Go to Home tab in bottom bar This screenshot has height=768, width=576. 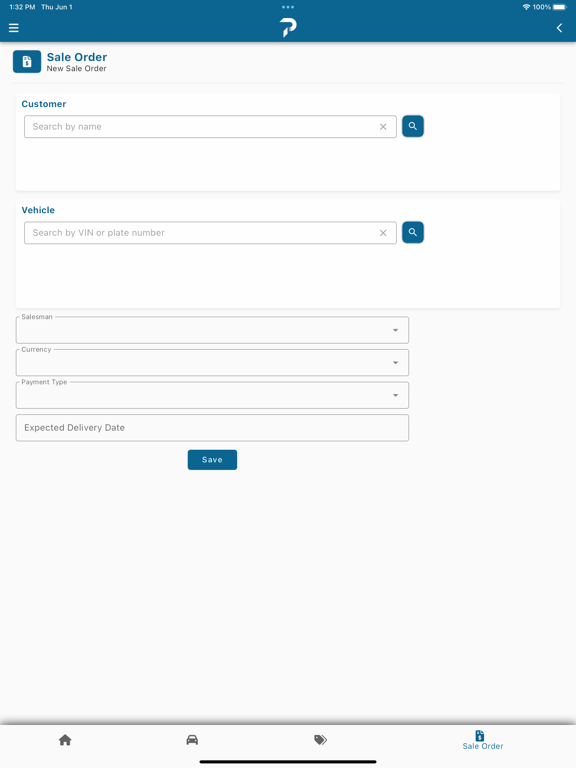tap(65, 740)
